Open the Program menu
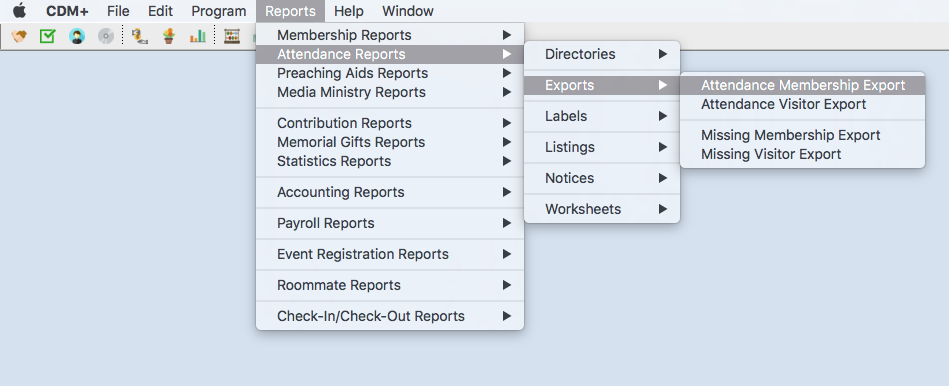The height and width of the screenshot is (386, 949). click(x=218, y=11)
